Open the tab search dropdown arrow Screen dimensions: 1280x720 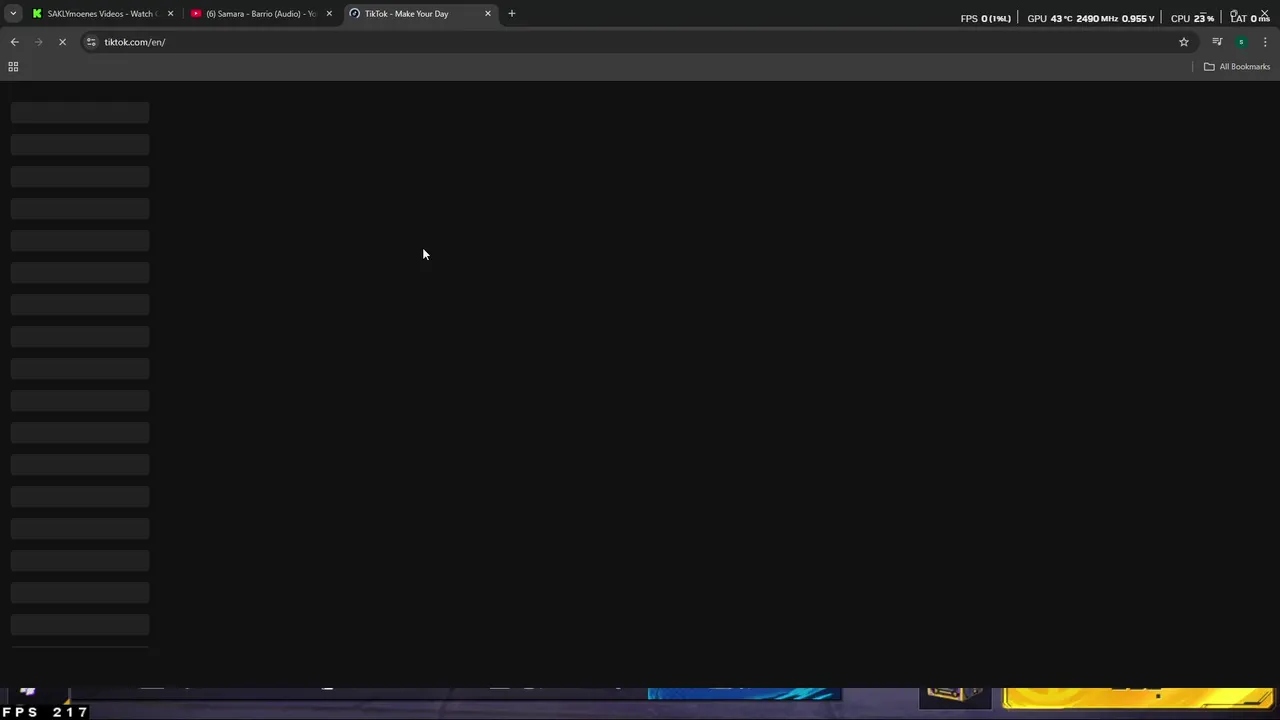click(x=13, y=14)
